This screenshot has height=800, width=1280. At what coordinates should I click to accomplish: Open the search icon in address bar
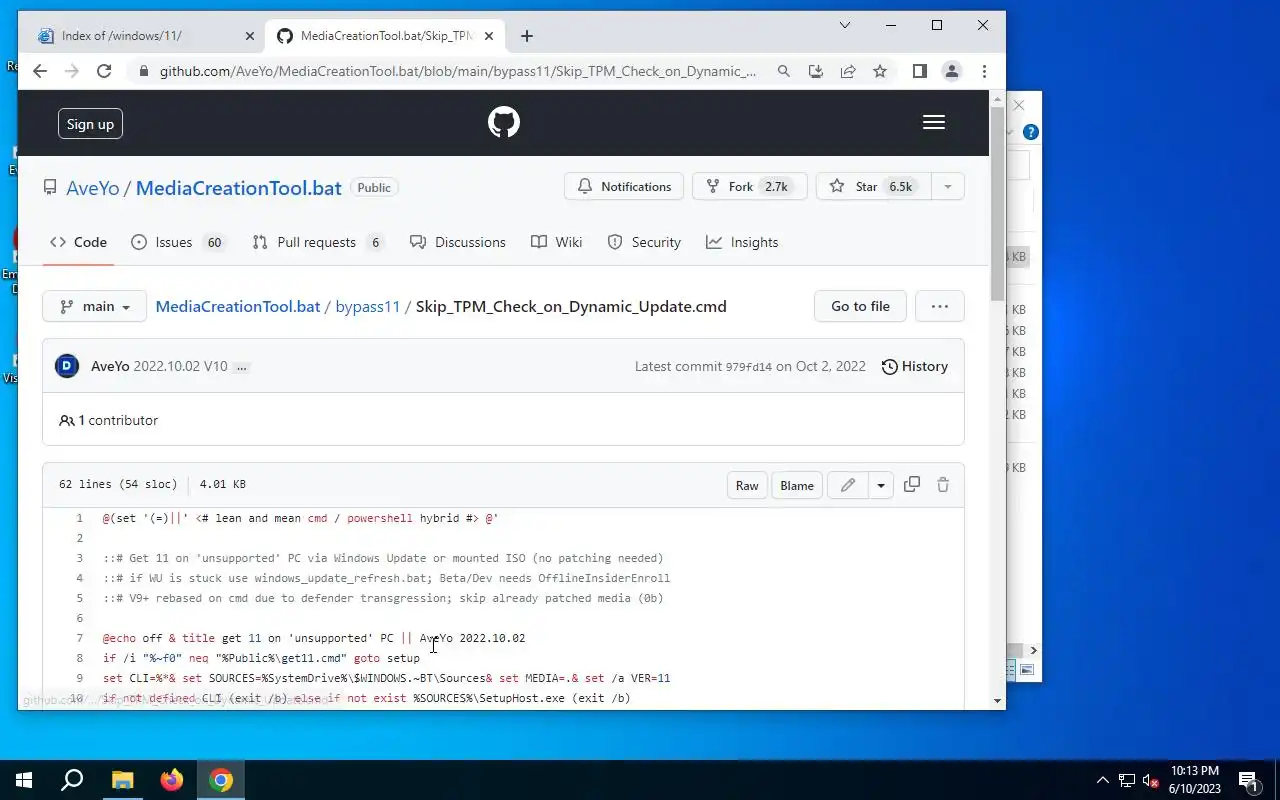click(x=784, y=71)
